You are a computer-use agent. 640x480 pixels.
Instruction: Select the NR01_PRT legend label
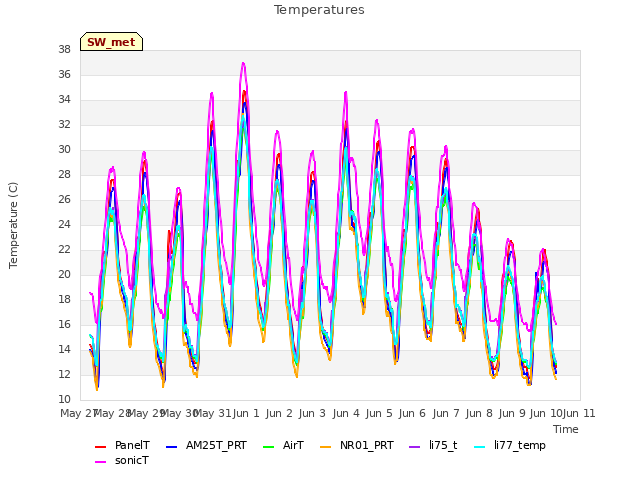[x=367, y=445]
